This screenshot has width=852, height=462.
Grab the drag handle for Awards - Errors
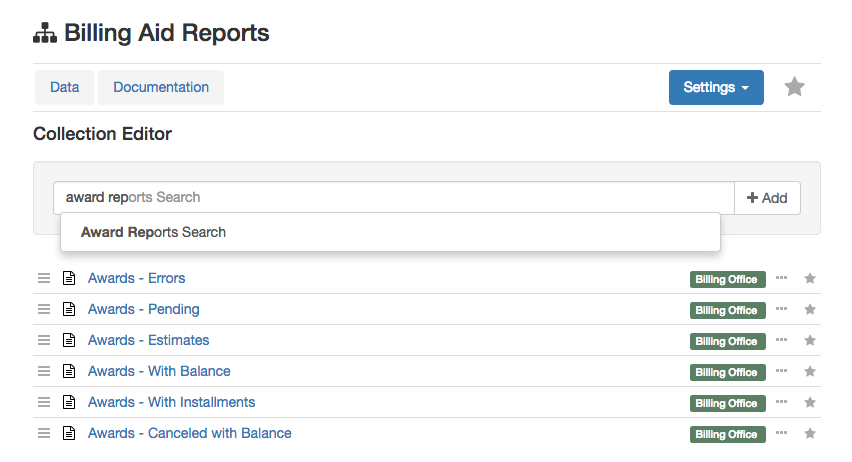click(44, 278)
